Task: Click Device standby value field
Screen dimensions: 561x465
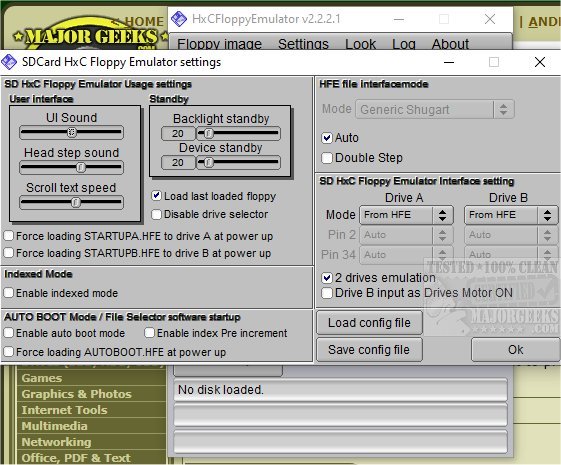Action: point(178,162)
